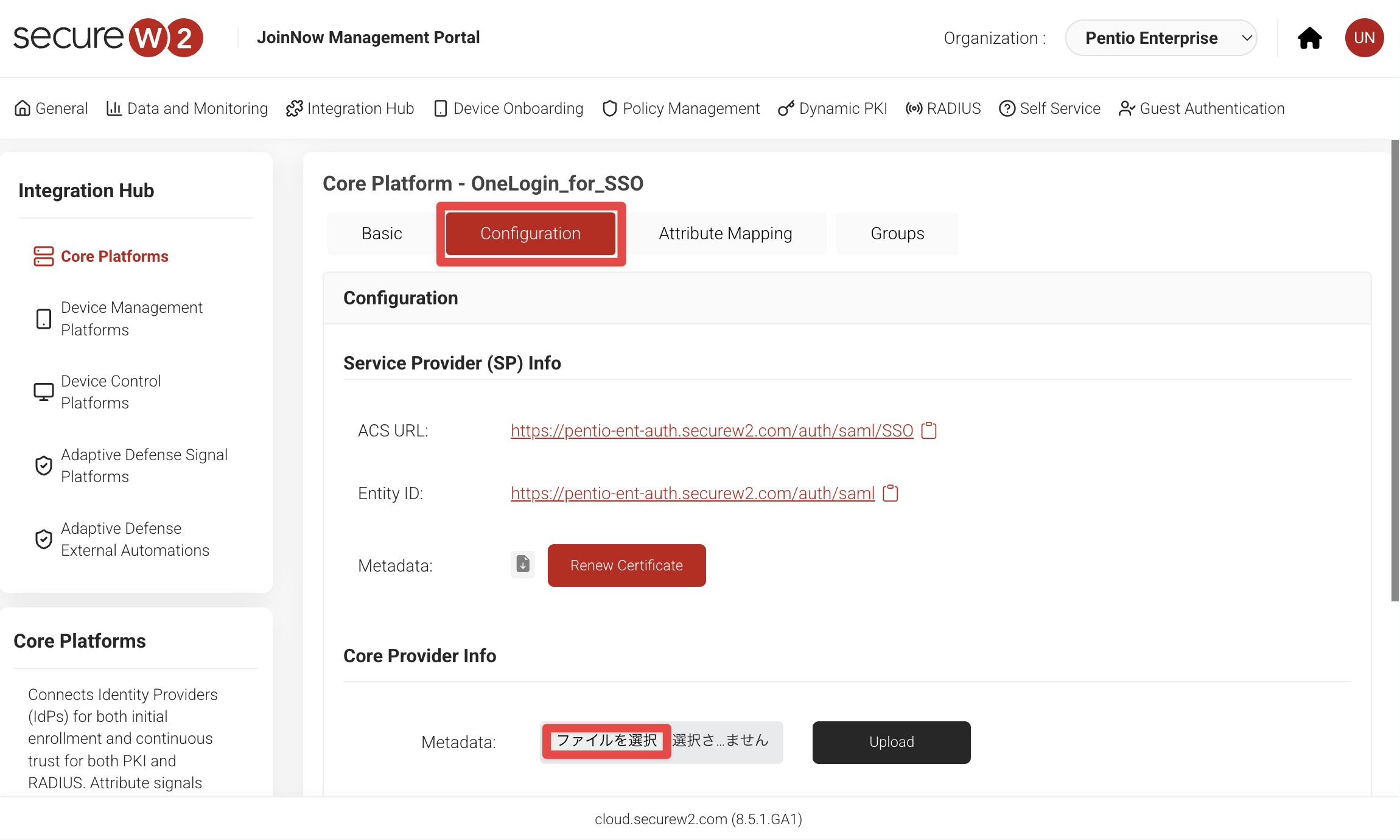
Task: Click the Renew Certificate button
Action: pyautogui.click(x=627, y=565)
